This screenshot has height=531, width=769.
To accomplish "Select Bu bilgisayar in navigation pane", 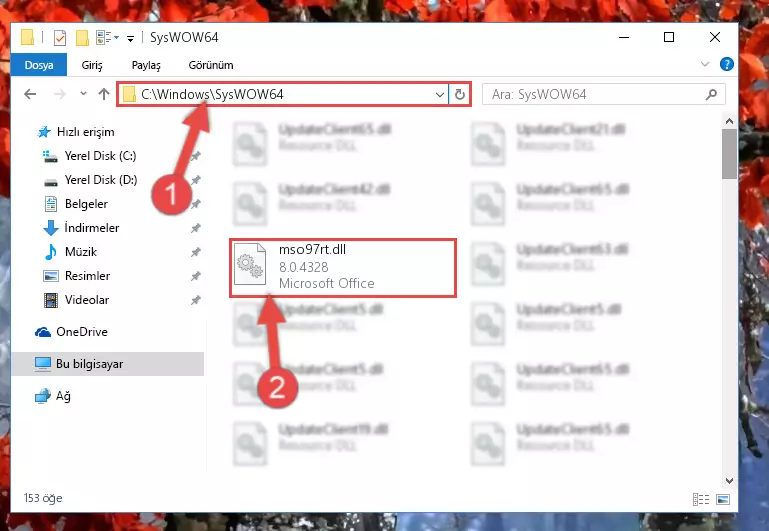I will pyautogui.click(x=107, y=364).
